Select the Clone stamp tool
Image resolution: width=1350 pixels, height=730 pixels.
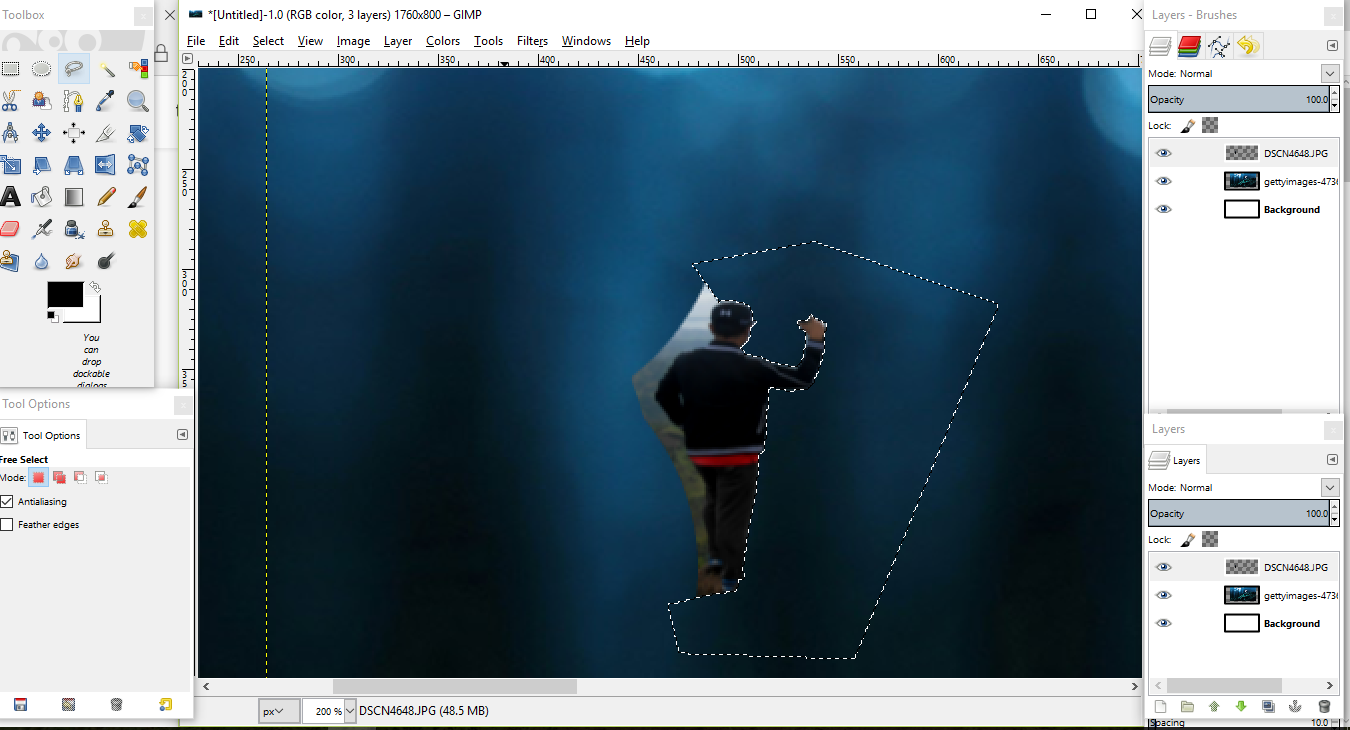106,229
